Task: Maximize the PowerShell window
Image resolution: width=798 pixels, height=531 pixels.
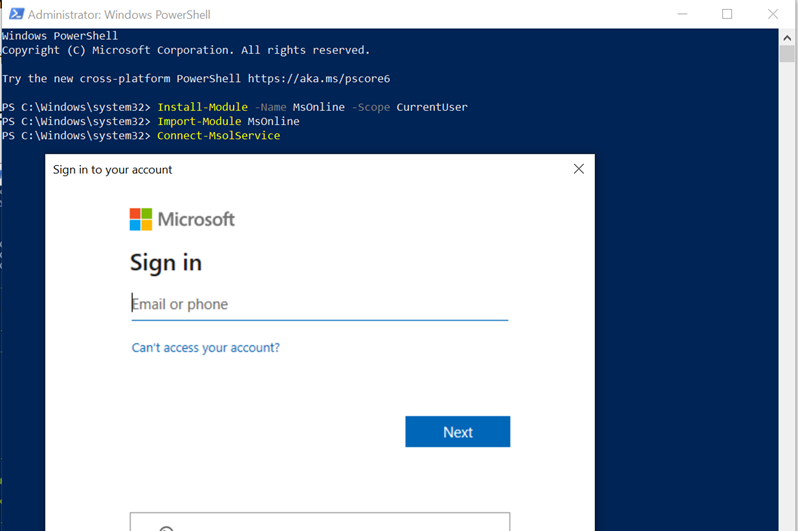Action: tap(727, 14)
